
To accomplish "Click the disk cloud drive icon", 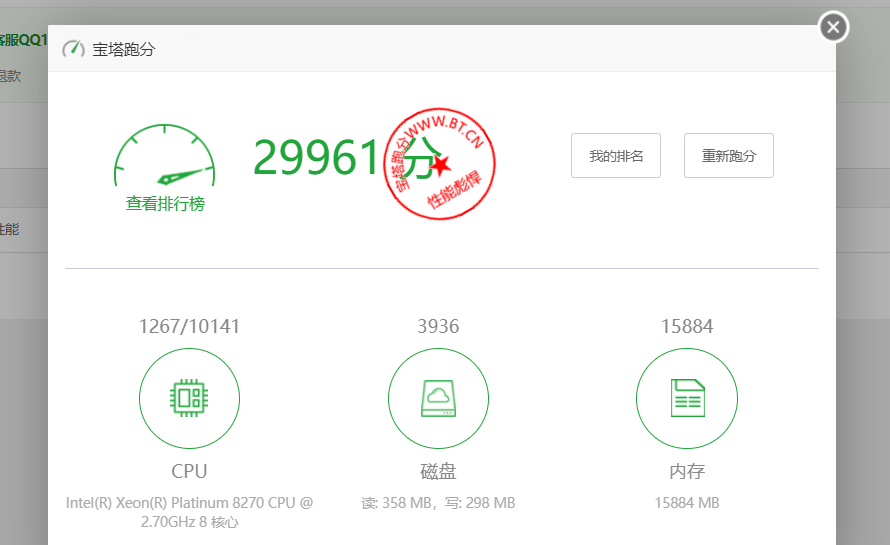I will click(x=438, y=398).
